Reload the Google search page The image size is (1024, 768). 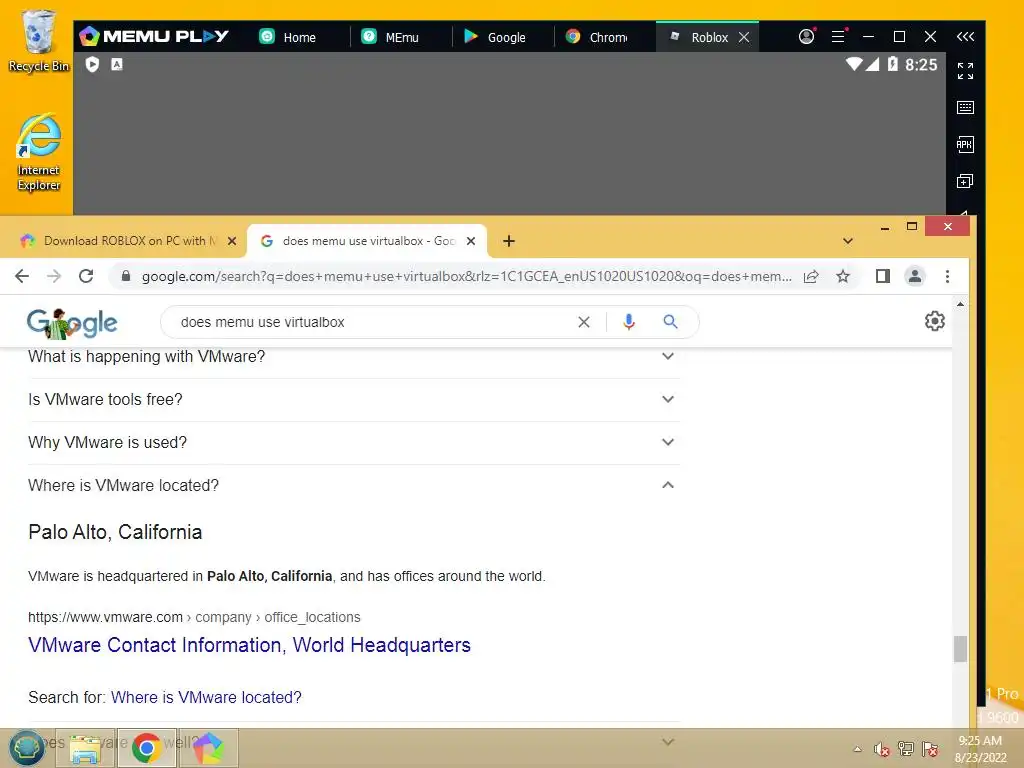(x=86, y=276)
